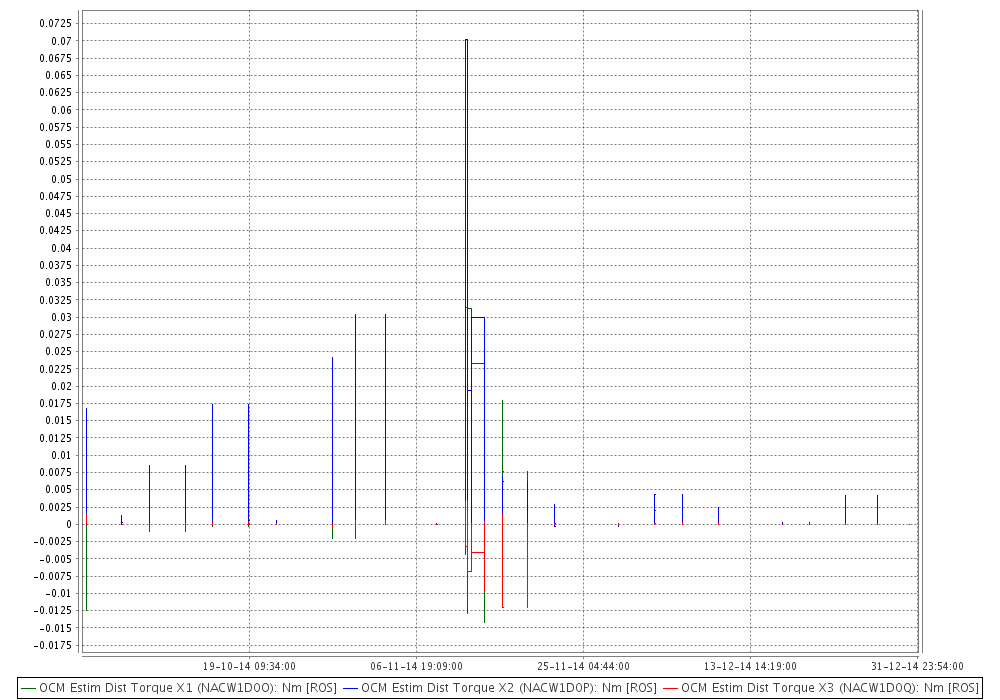Image resolution: width=1000 pixels, height=700 pixels.
Task: Click the -0.005 y-axis value label
Action: [x=55, y=558]
